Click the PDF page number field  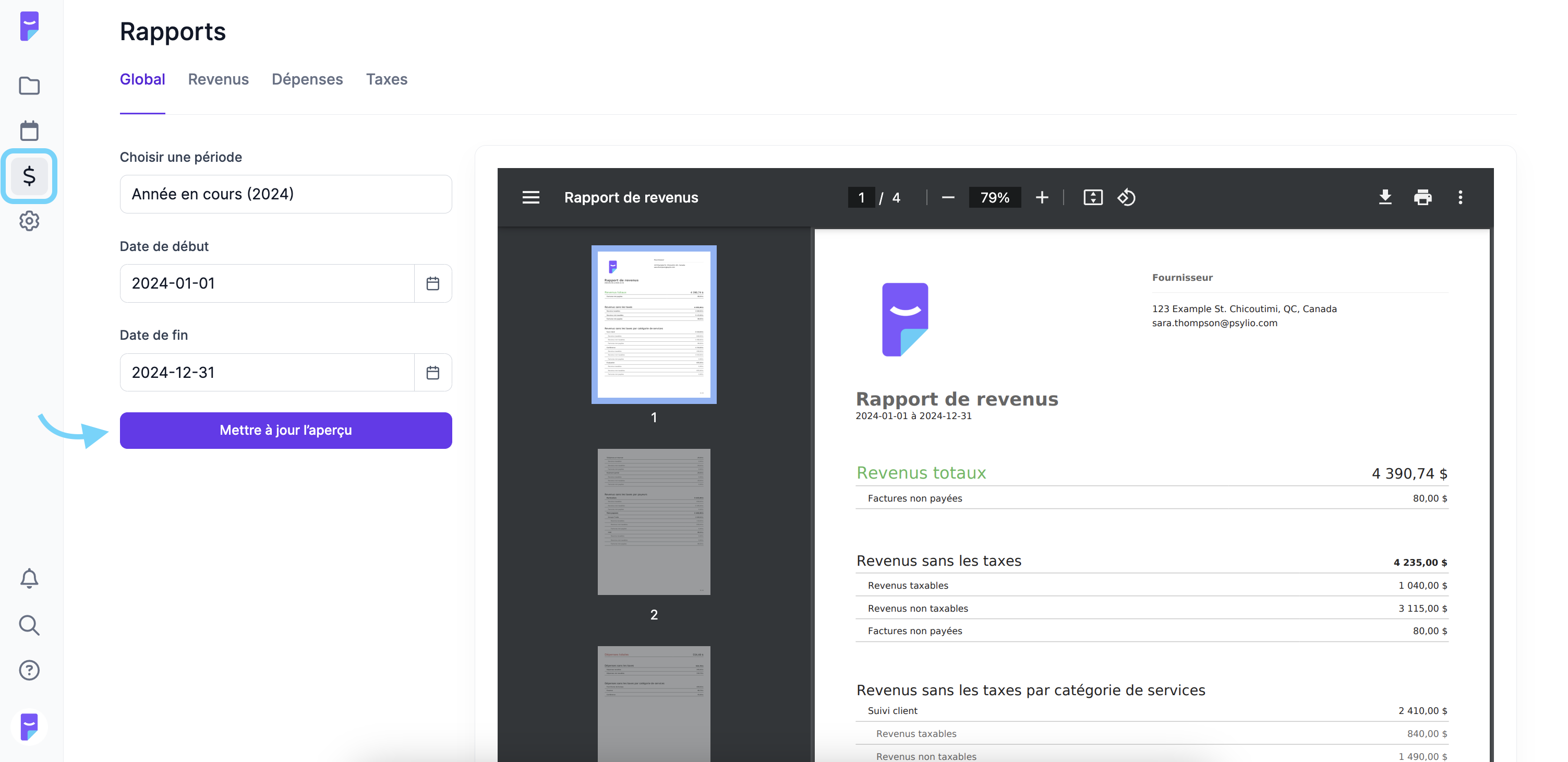861,197
